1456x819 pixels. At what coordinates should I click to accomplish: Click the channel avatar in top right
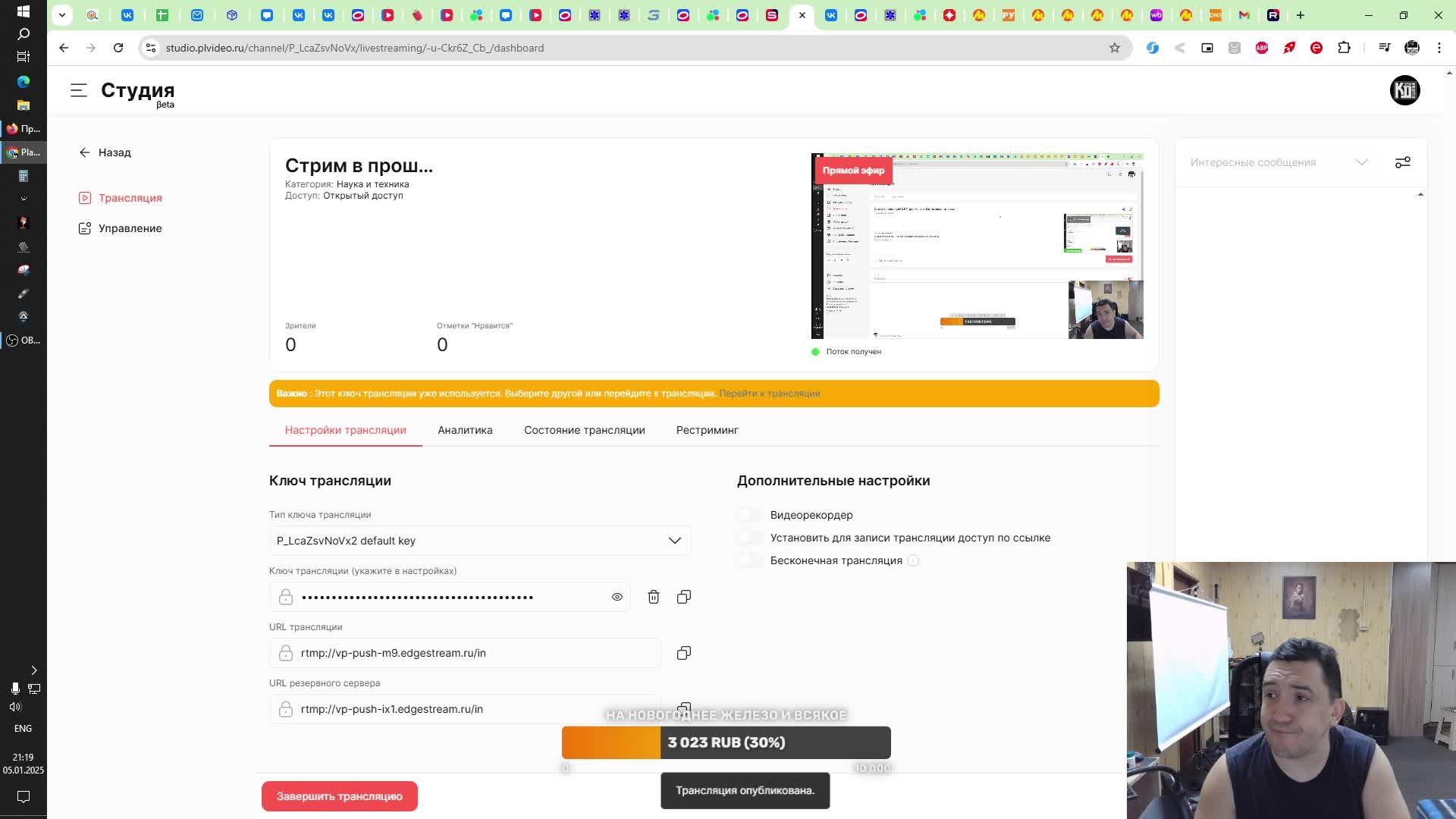pyautogui.click(x=1404, y=90)
